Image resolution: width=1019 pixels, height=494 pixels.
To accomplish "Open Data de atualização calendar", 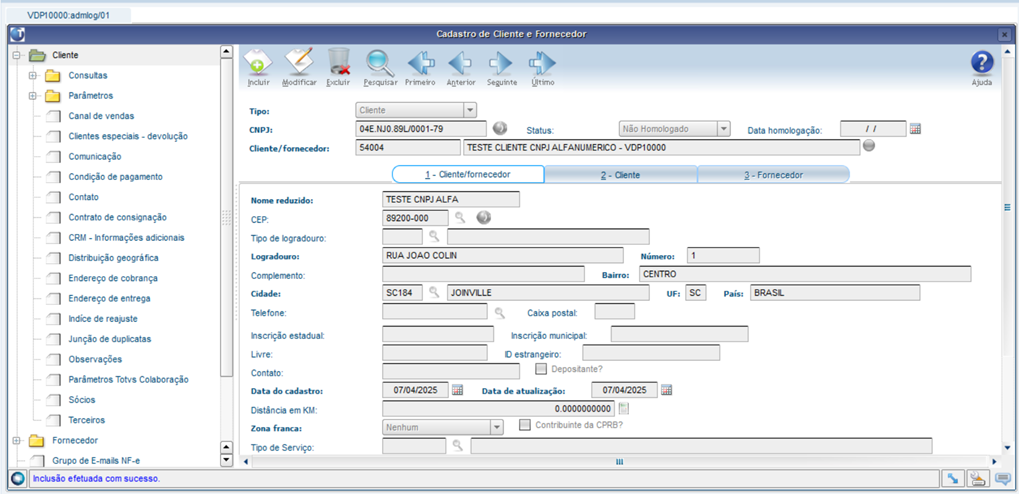I will pos(666,390).
